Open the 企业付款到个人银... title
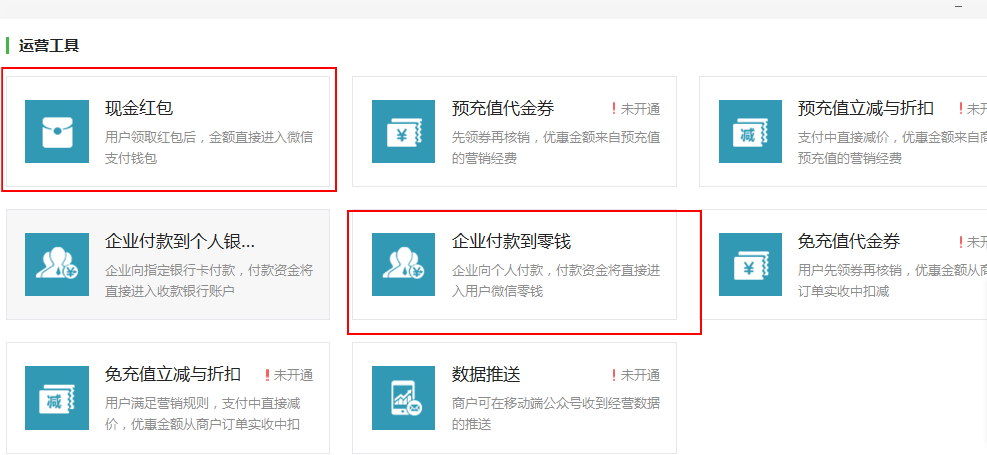This screenshot has height=455, width=987. 180,241
